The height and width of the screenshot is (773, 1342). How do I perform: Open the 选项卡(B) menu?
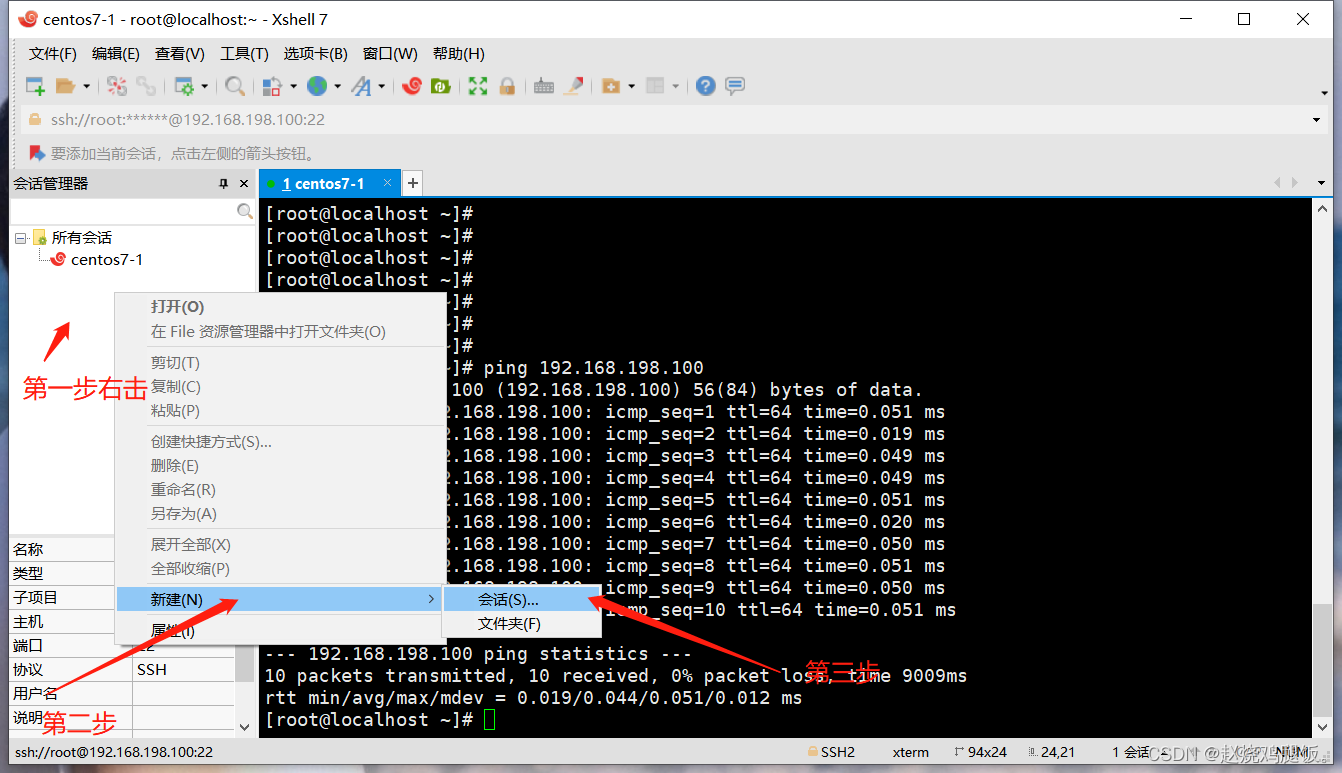(x=315, y=54)
